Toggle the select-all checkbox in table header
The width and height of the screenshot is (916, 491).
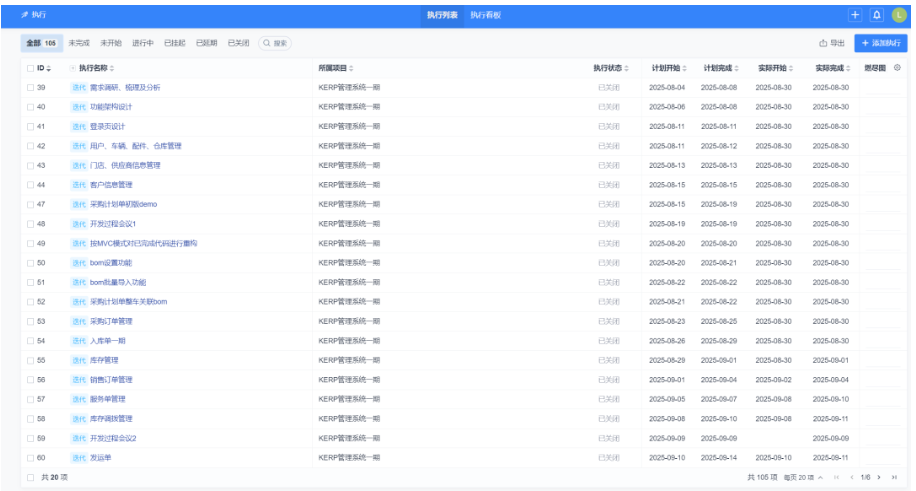[x=30, y=68]
